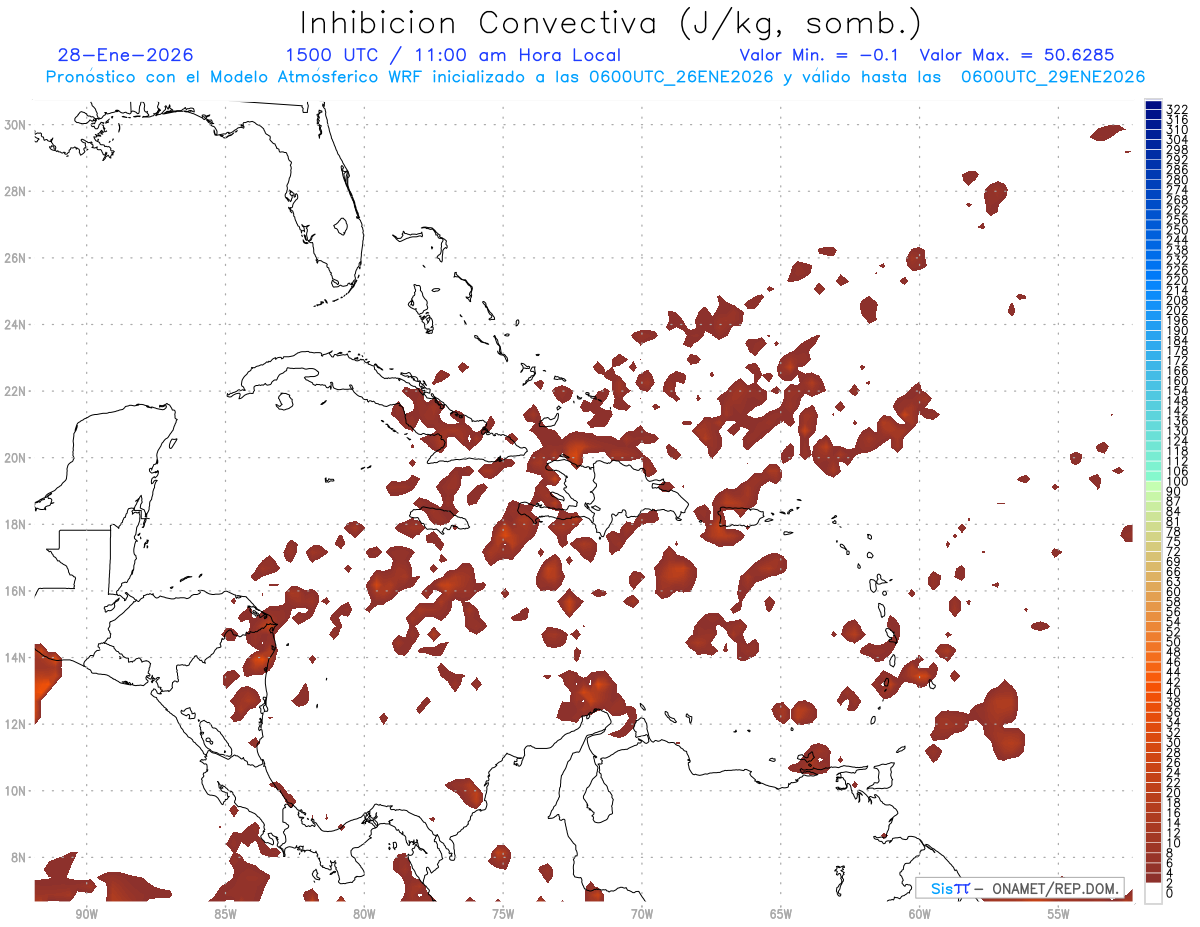Image resolution: width=1200 pixels, height=927 pixels.
Task: Click the 16N latitude label
Action: pyautogui.click(x=16, y=591)
